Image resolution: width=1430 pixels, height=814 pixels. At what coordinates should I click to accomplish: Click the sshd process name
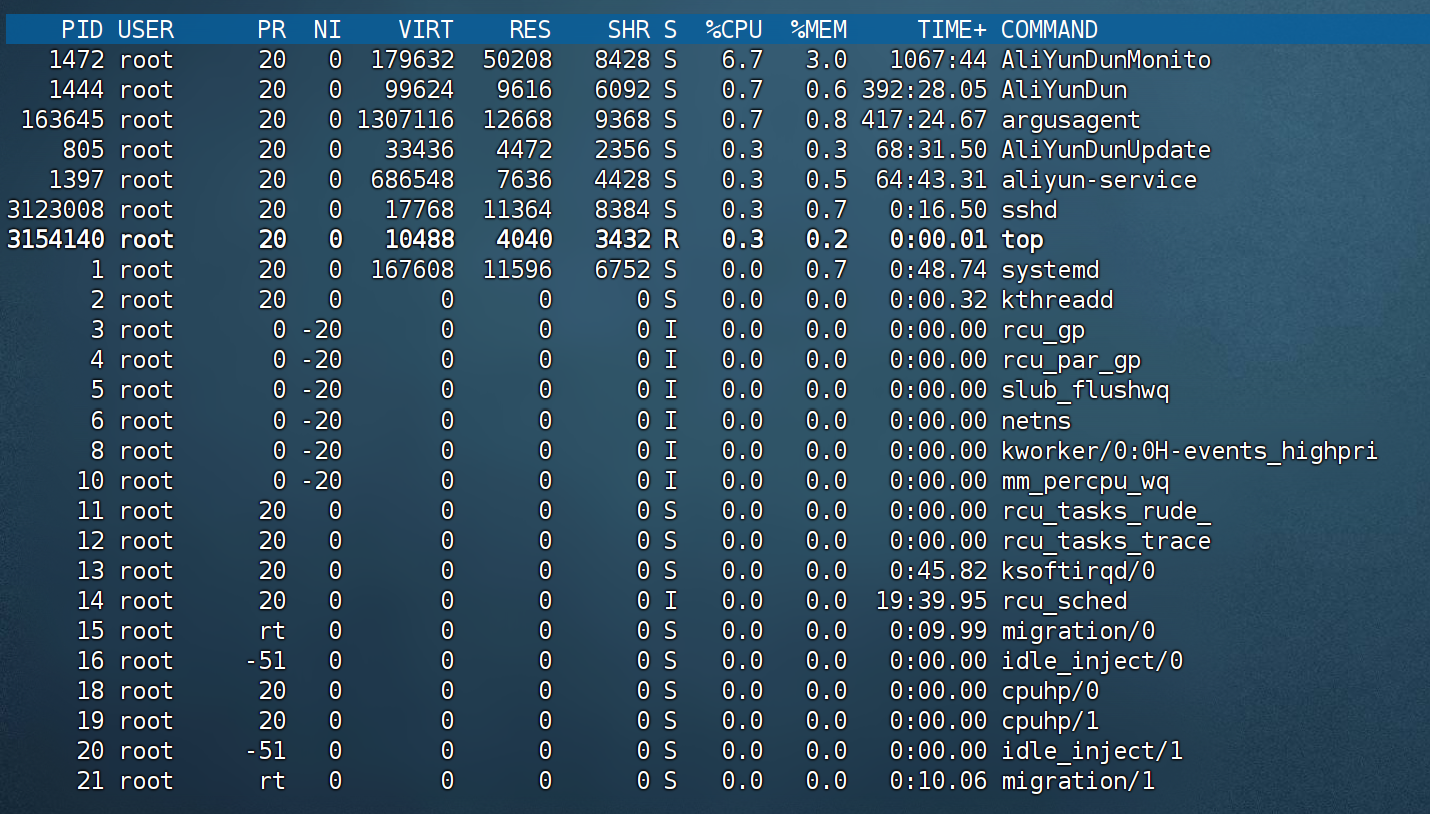[1029, 210]
